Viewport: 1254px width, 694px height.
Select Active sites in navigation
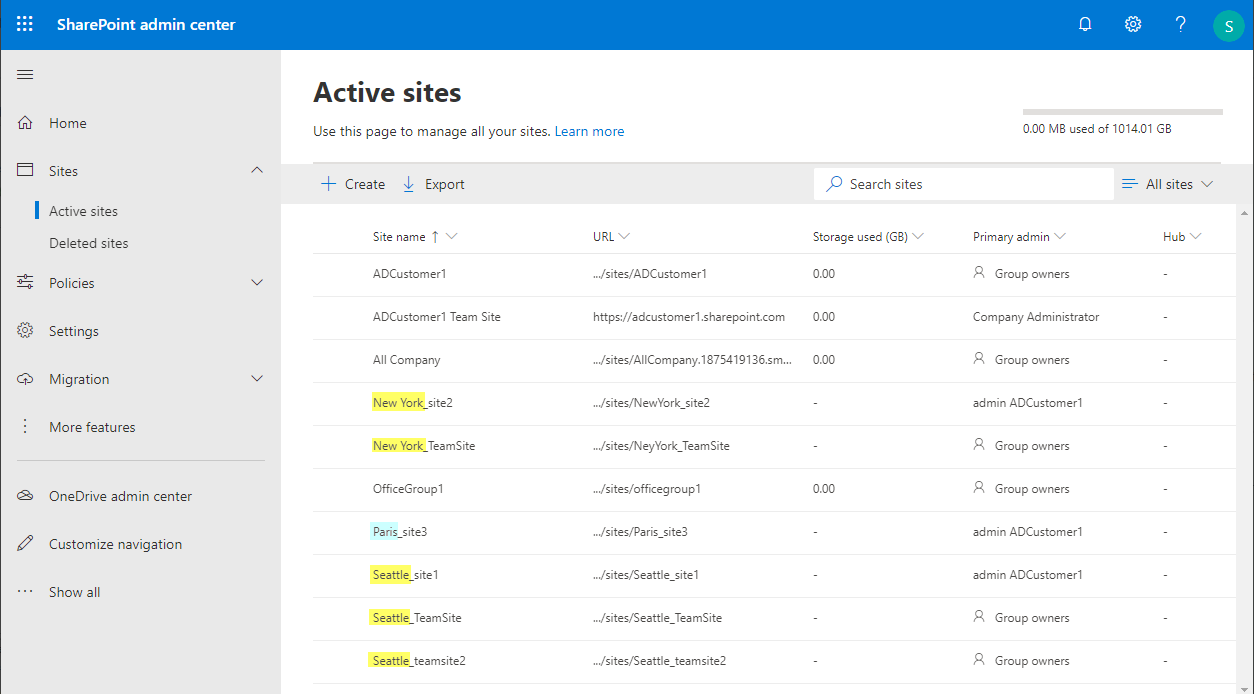tap(84, 211)
